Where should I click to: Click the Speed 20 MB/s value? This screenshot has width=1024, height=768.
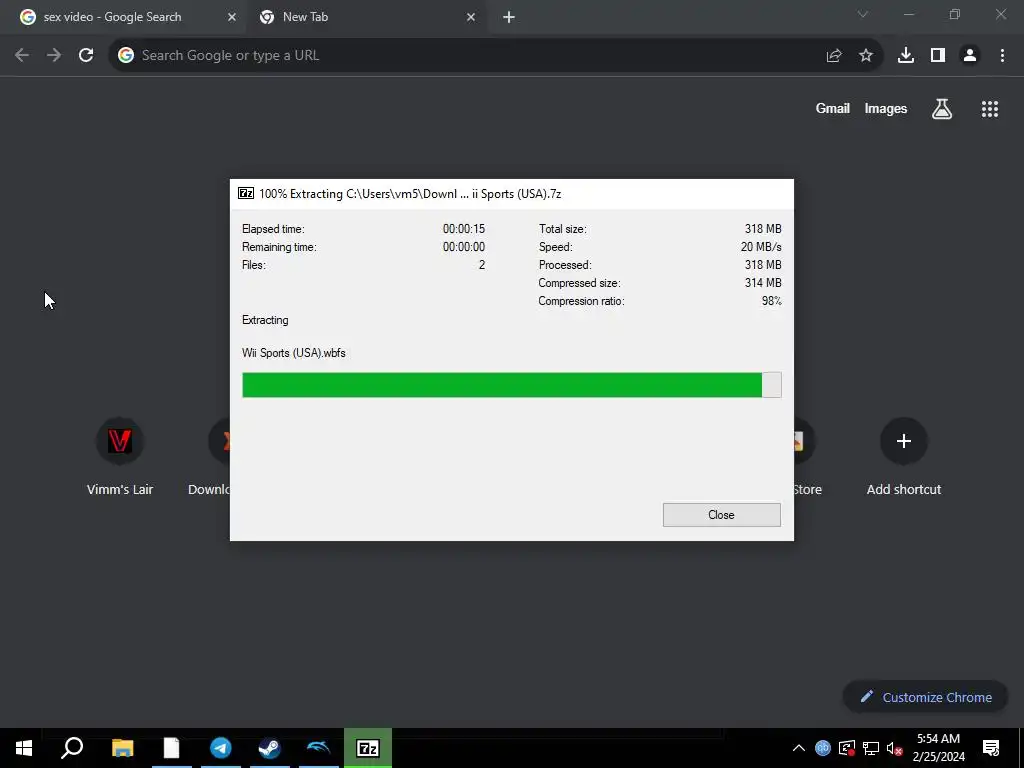(x=761, y=247)
